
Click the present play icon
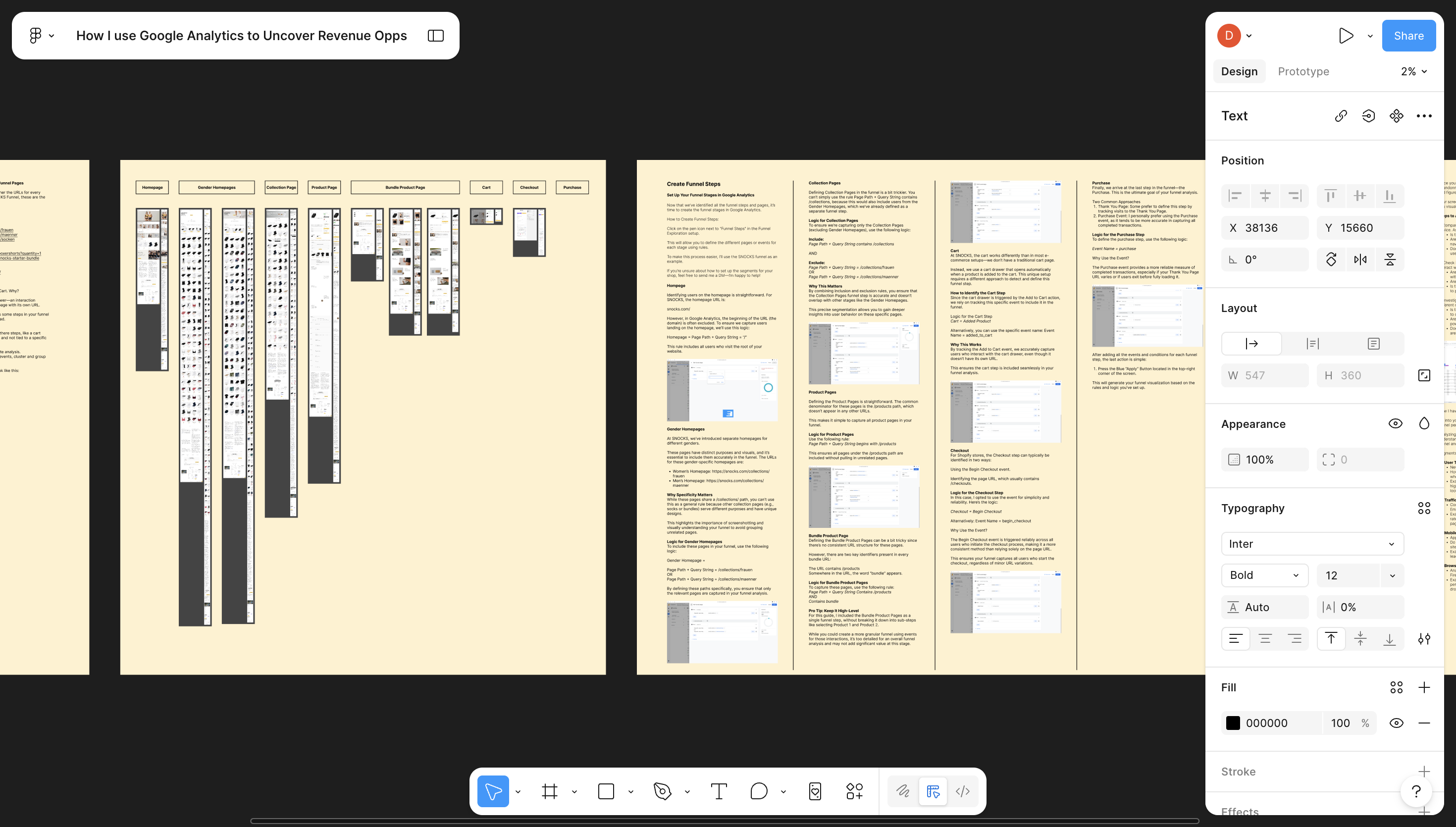[x=1345, y=36]
